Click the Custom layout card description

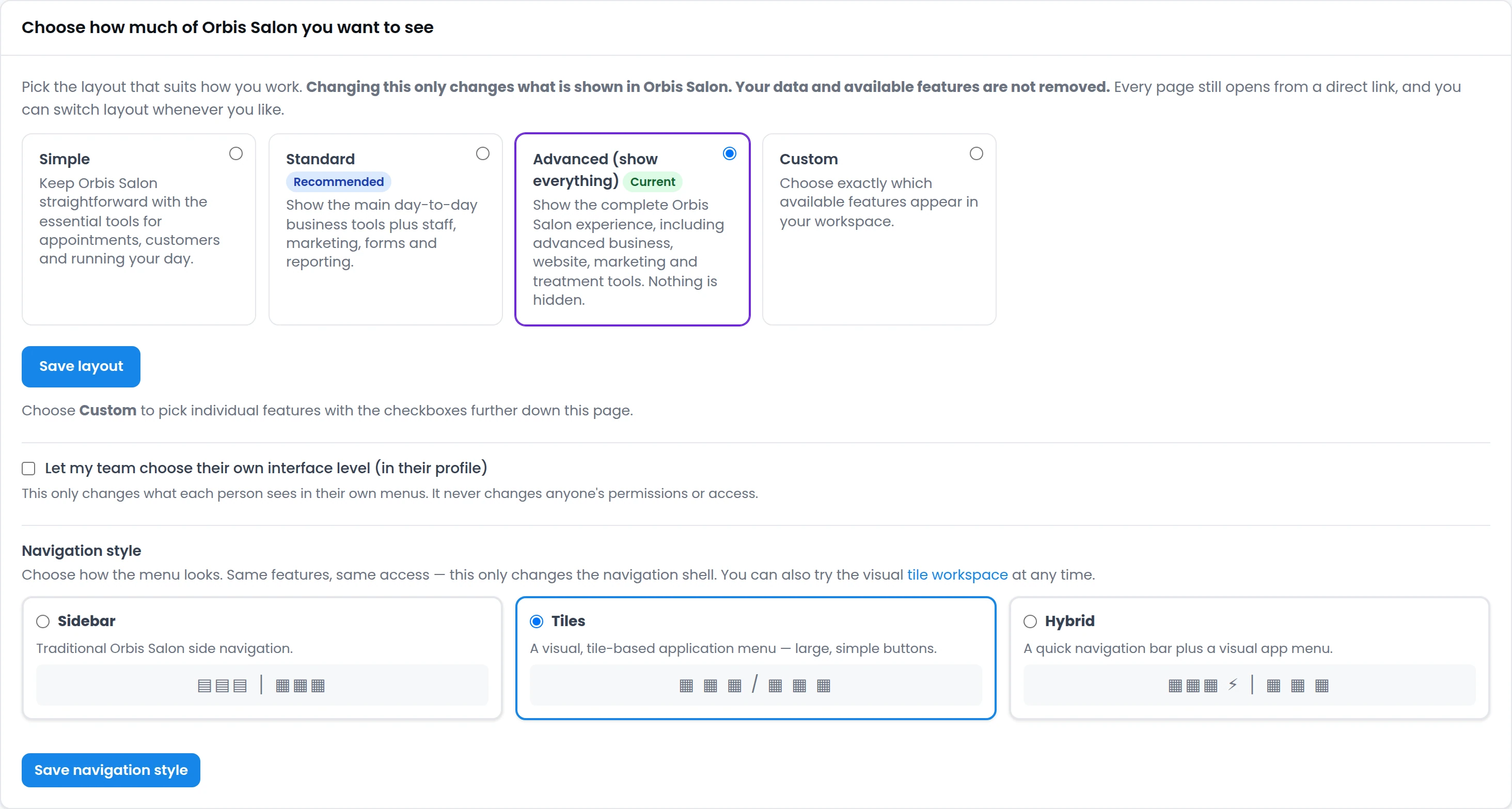click(879, 202)
